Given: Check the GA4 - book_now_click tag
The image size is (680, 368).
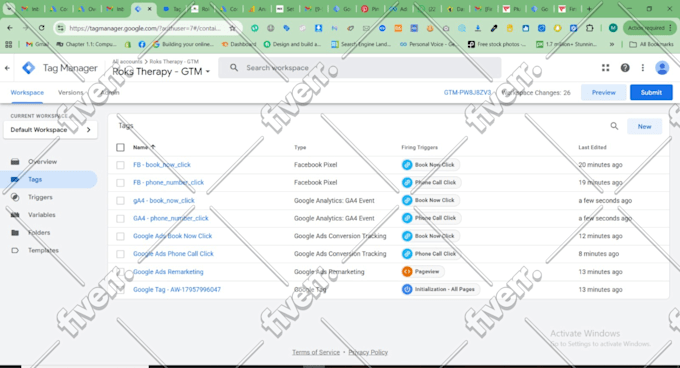Looking at the screenshot, I should click(121, 201).
